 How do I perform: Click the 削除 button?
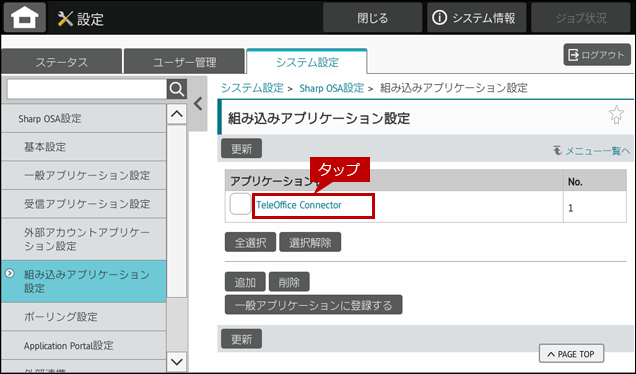289,282
